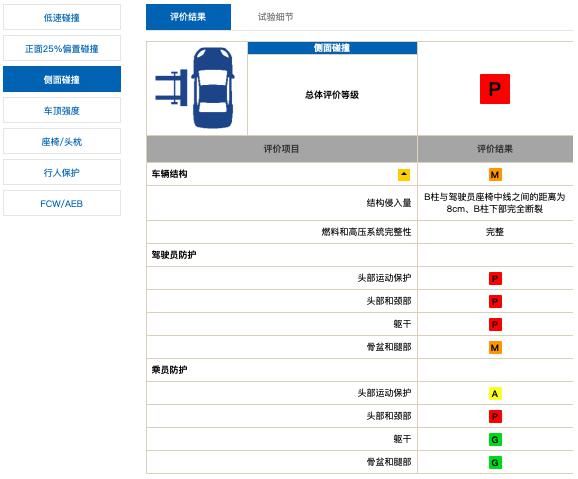The image size is (578, 479).
Task: Open the 座椅/头枕 section
Action: click(x=62, y=141)
